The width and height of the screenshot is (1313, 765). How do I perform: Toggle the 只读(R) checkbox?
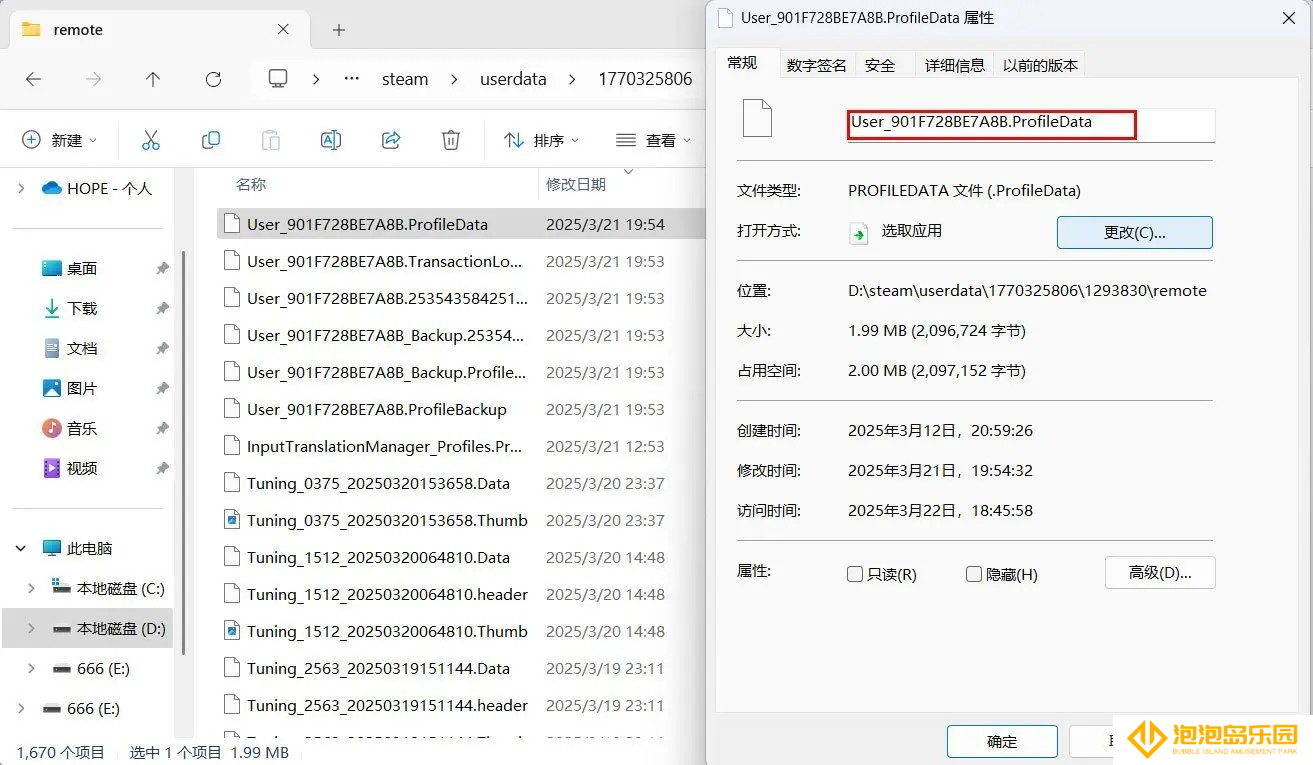855,574
